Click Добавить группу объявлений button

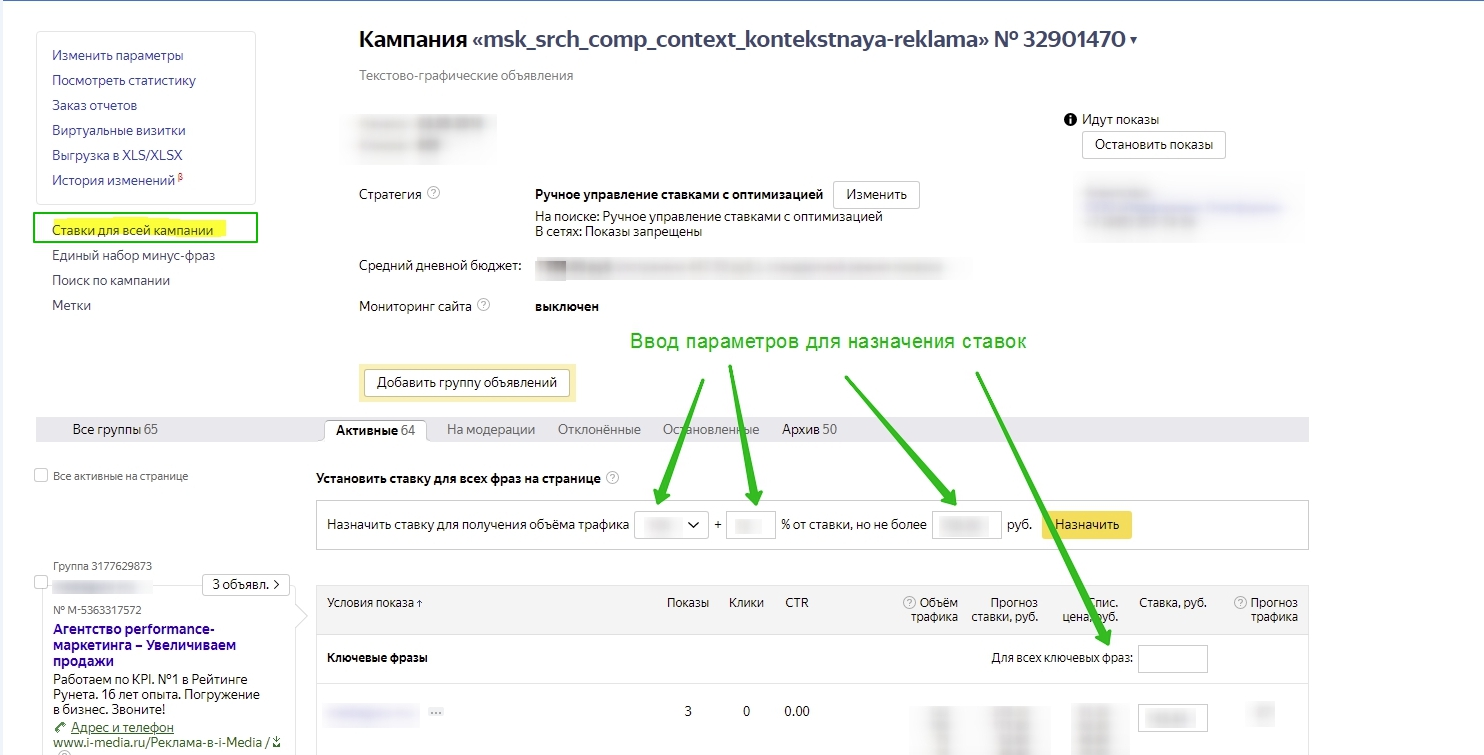pyautogui.click(x=467, y=383)
